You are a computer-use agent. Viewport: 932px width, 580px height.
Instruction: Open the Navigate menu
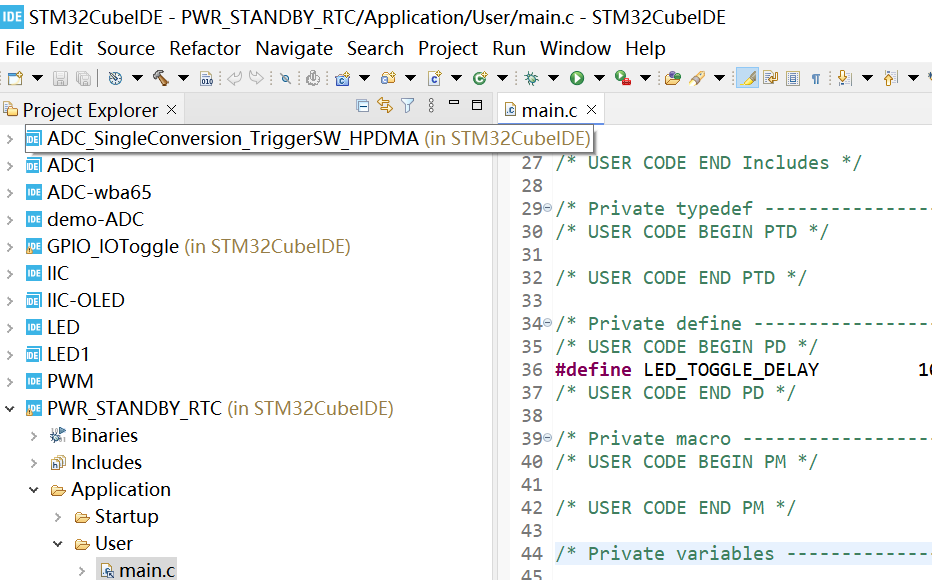[x=294, y=48]
